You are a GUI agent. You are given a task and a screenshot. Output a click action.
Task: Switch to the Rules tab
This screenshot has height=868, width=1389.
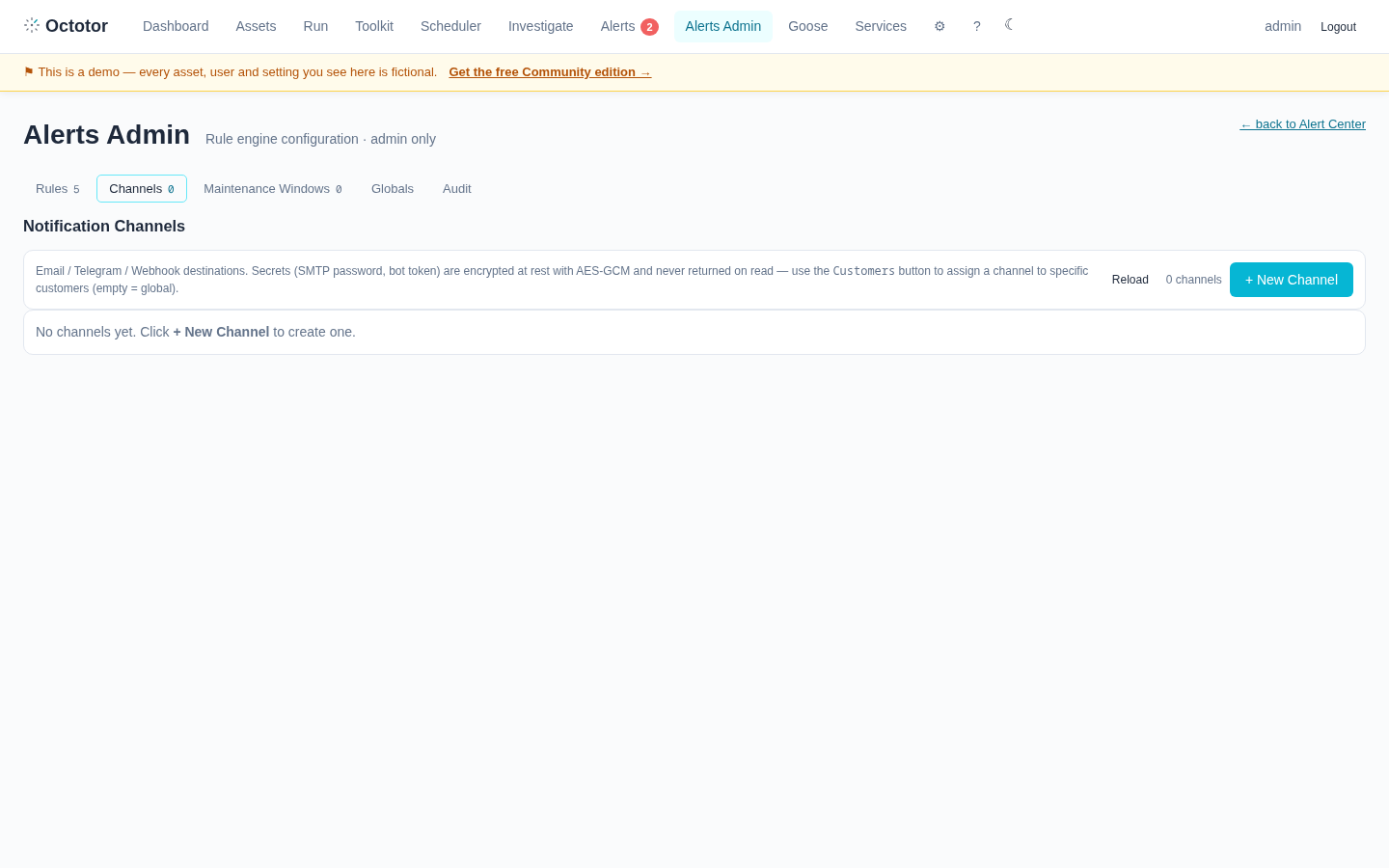[x=58, y=189]
